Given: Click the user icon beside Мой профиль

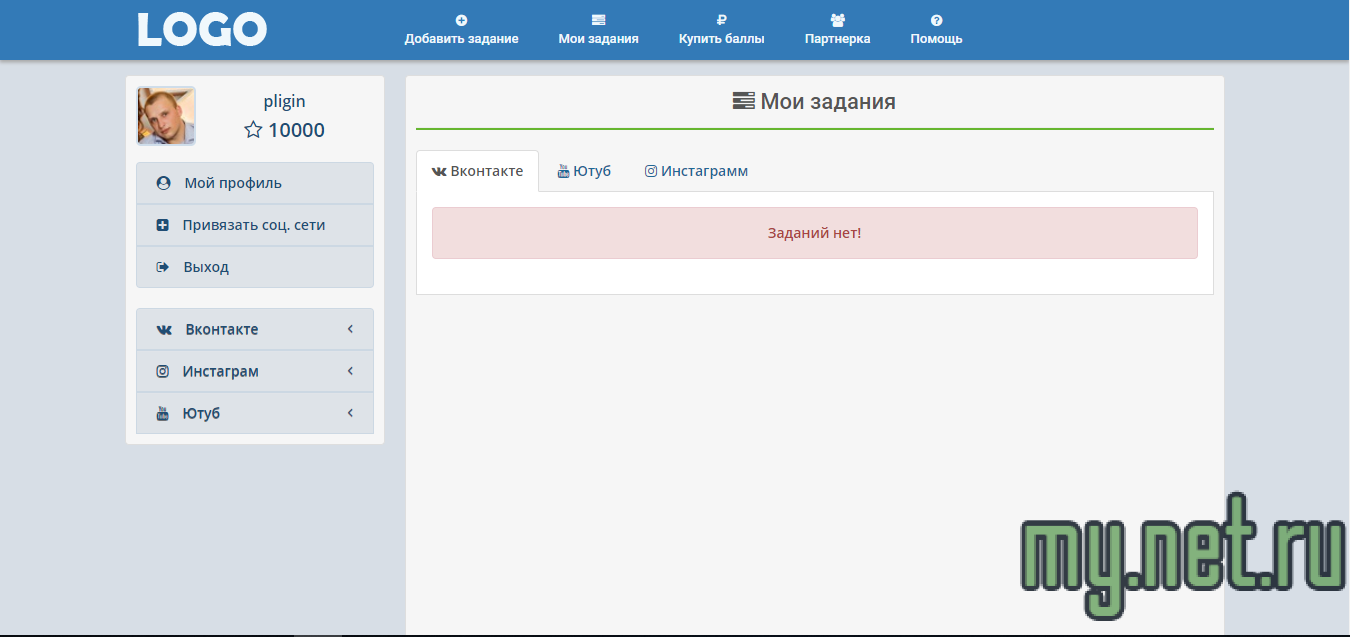Looking at the screenshot, I should [163, 183].
